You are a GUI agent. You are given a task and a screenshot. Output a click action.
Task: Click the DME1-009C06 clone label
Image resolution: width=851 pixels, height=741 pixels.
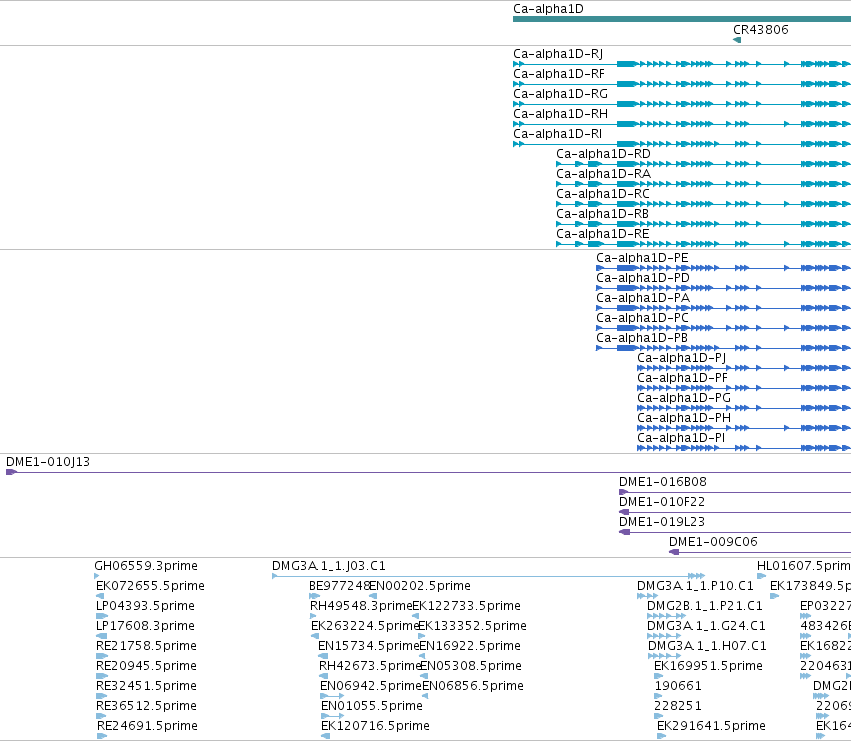[x=713, y=542]
